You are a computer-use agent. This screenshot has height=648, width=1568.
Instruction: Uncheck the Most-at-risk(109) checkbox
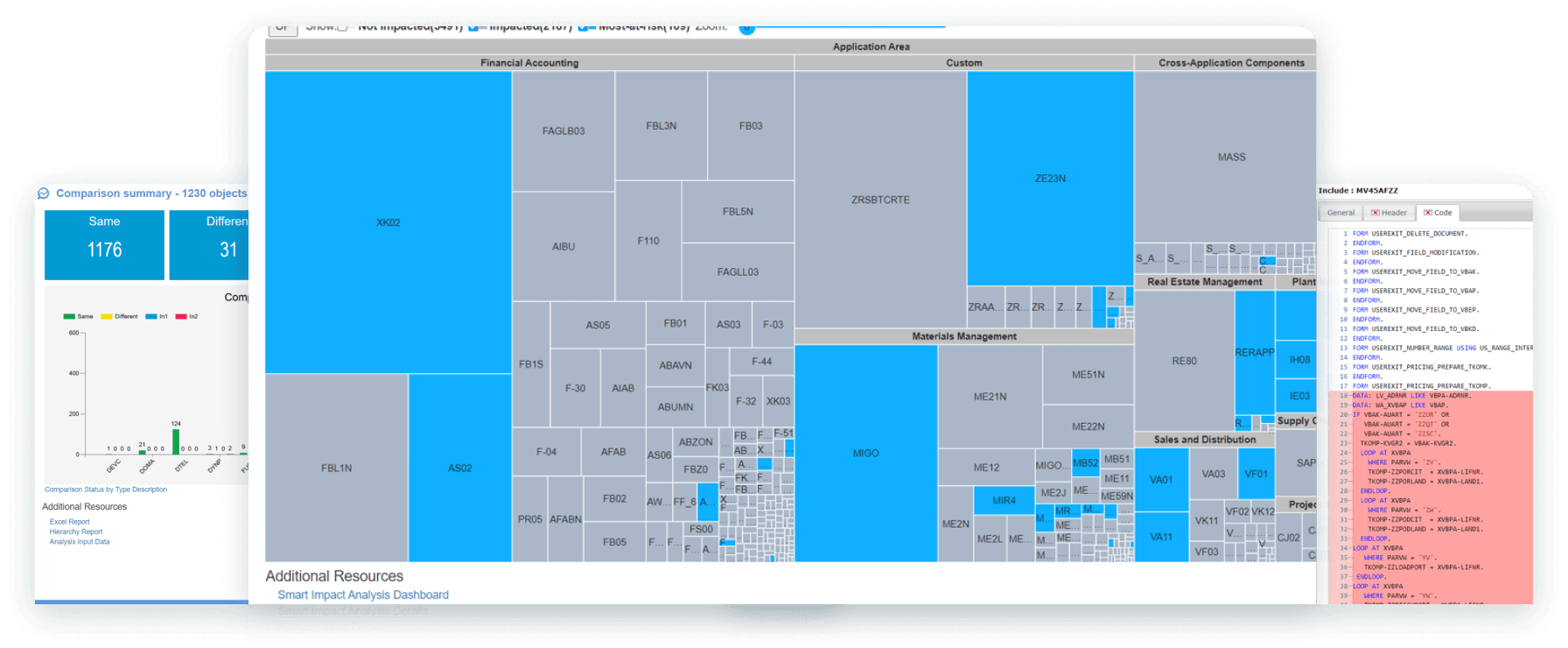[583, 27]
